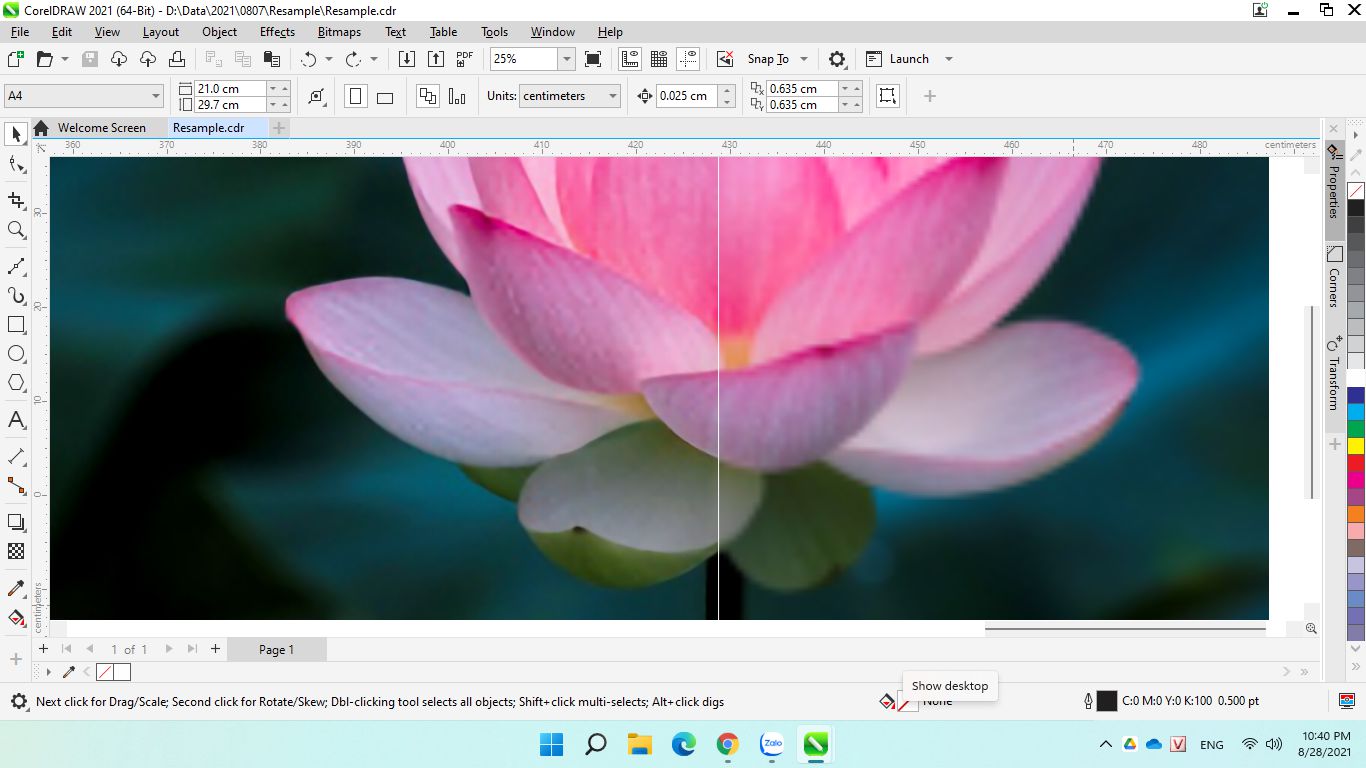This screenshot has width=1366, height=768.
Task: Toggle the Show Grid button
Action: tap(659, 59)
